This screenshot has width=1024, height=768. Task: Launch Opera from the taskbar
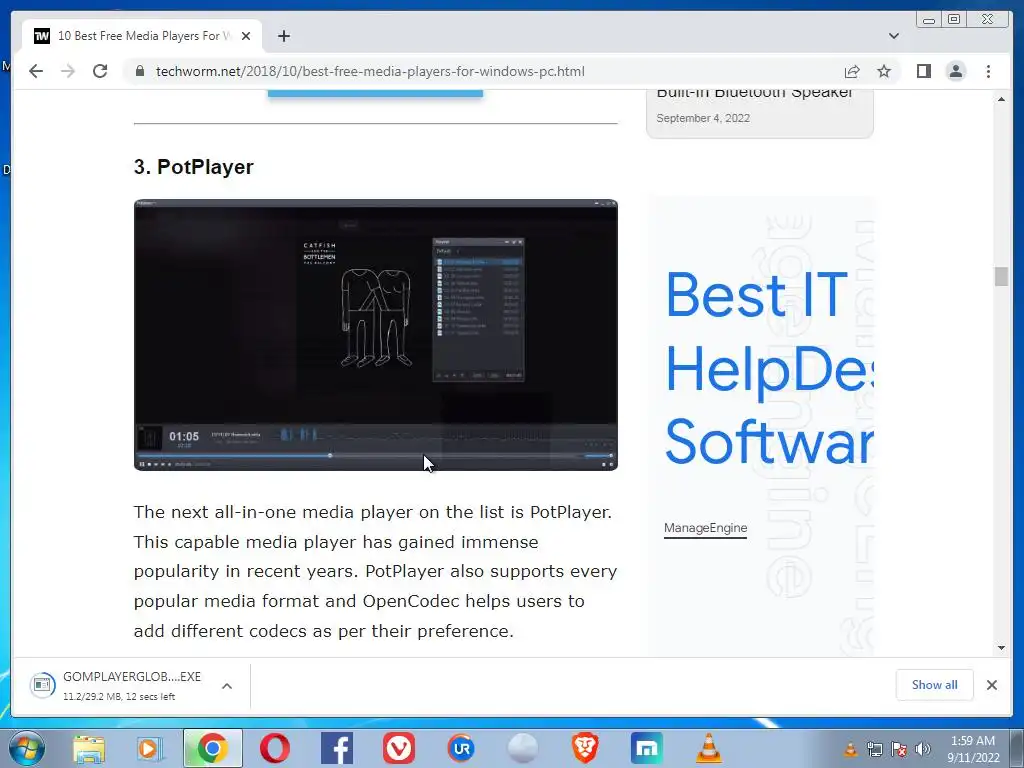[274, 748]
